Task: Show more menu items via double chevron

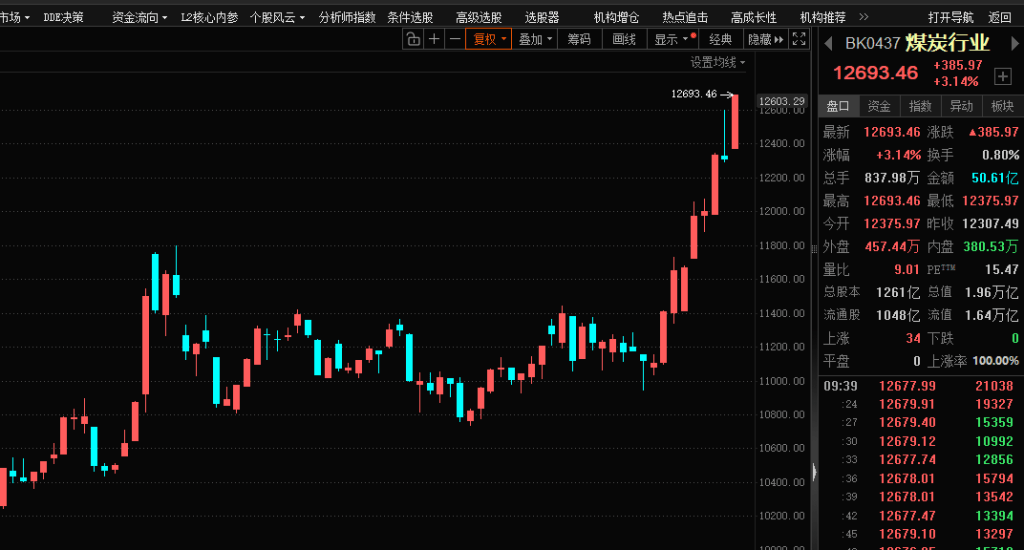Action: pyautogui.click(x=864, y=17)
